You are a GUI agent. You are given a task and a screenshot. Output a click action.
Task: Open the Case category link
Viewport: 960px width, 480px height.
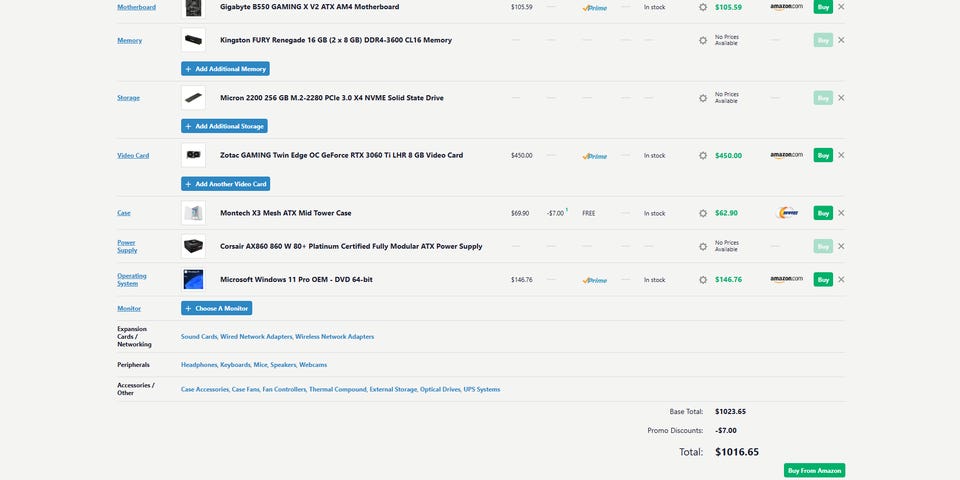124,213
